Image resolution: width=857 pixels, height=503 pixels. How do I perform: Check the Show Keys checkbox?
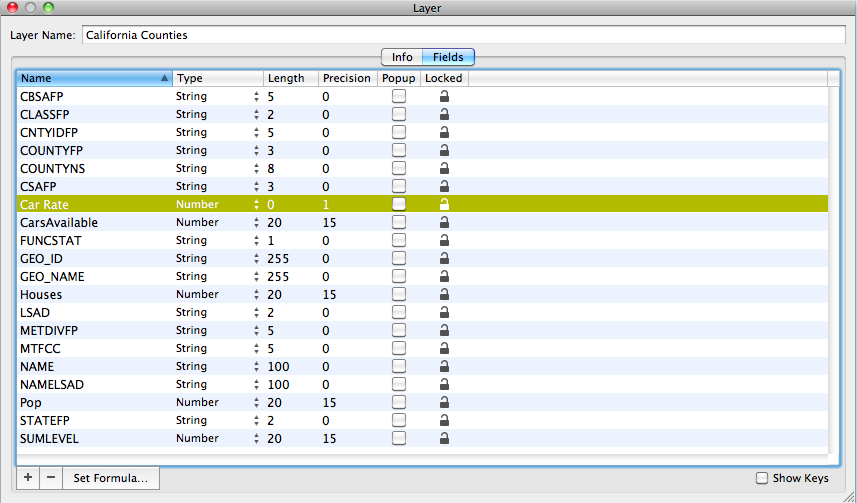tap(762, 478)
